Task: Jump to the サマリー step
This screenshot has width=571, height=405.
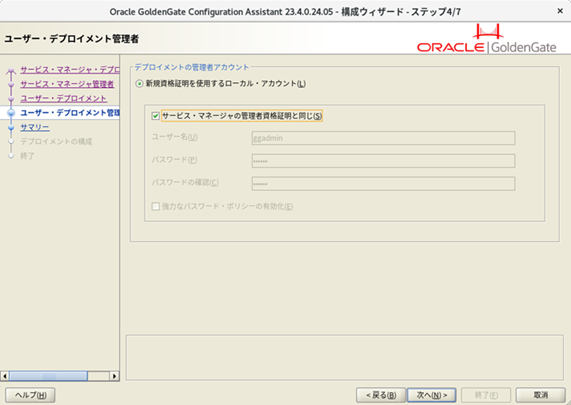Action: (x=35, y=127)
